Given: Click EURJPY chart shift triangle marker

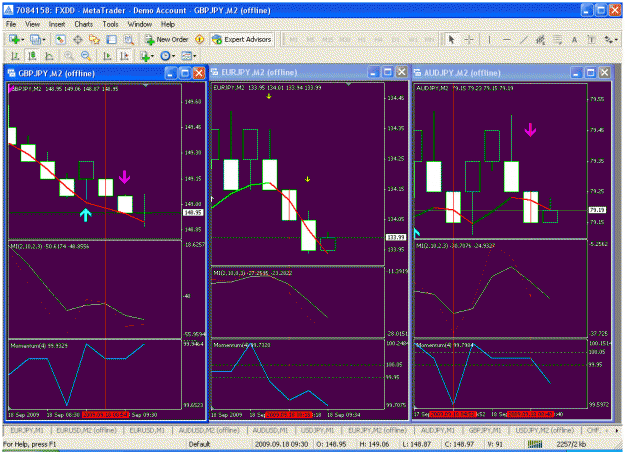Looking at the screenshot, I should (349, 85).
